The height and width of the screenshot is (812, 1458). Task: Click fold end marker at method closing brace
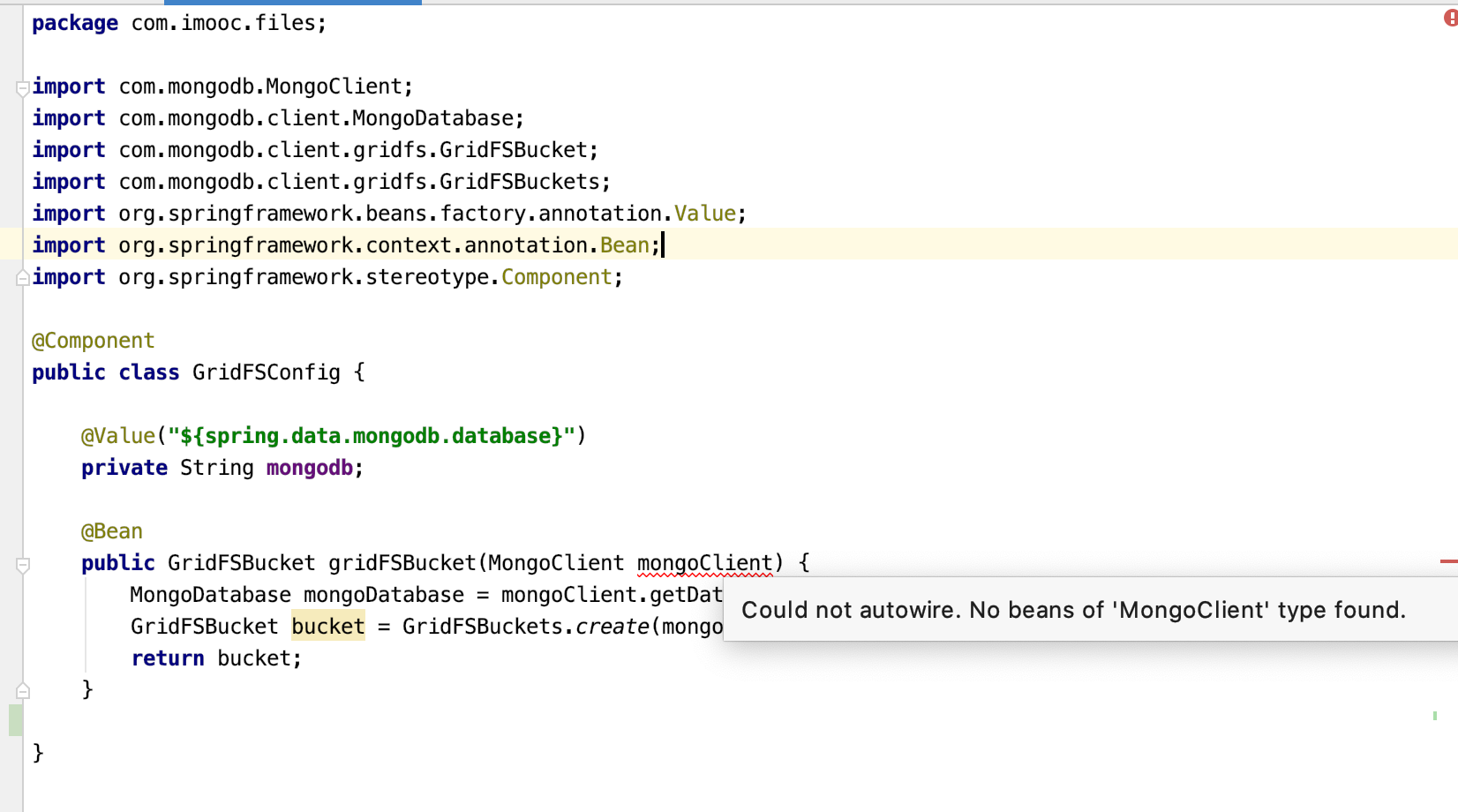[x=23, y=690]
